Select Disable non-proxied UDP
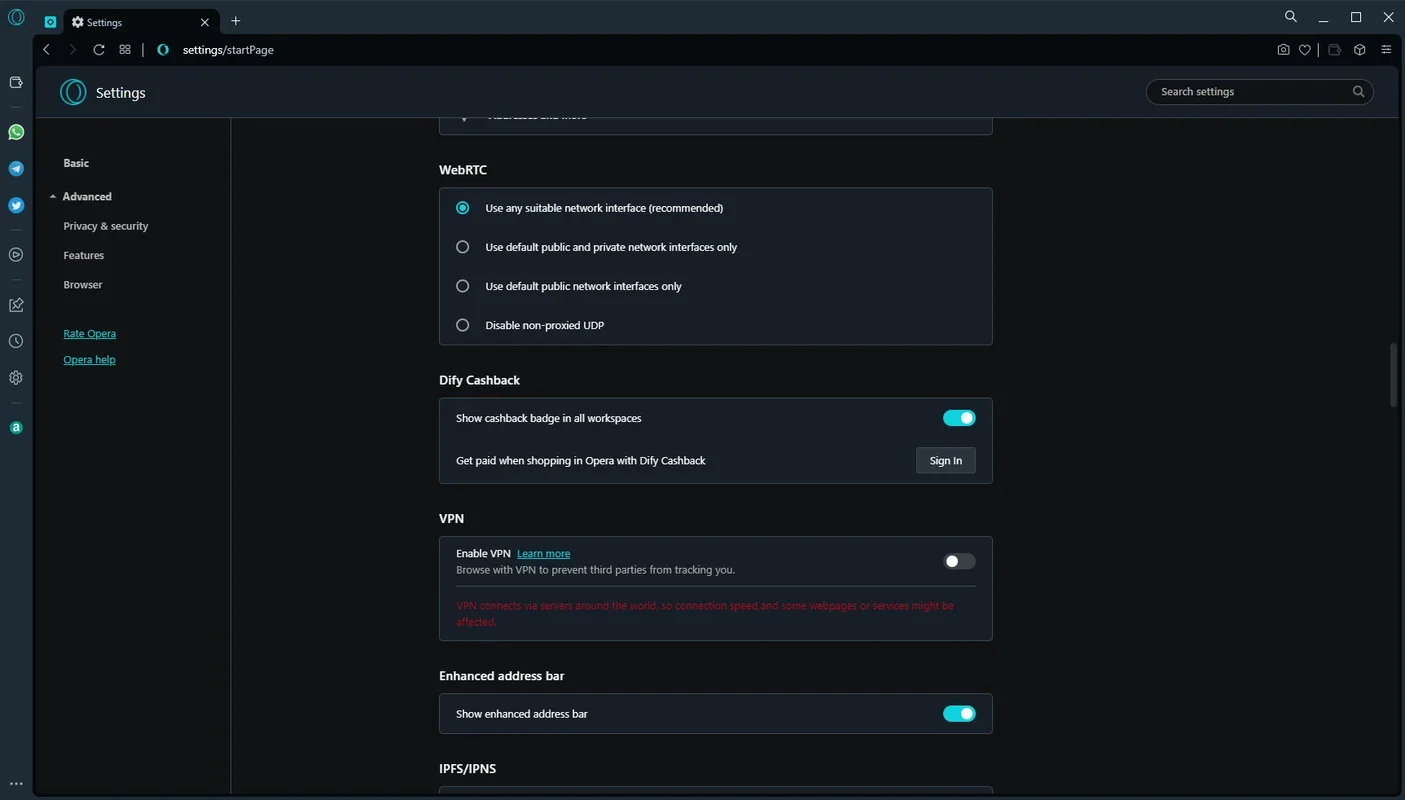The height and width of the screenshot is (800, 1405). click(x=462, y=325)
